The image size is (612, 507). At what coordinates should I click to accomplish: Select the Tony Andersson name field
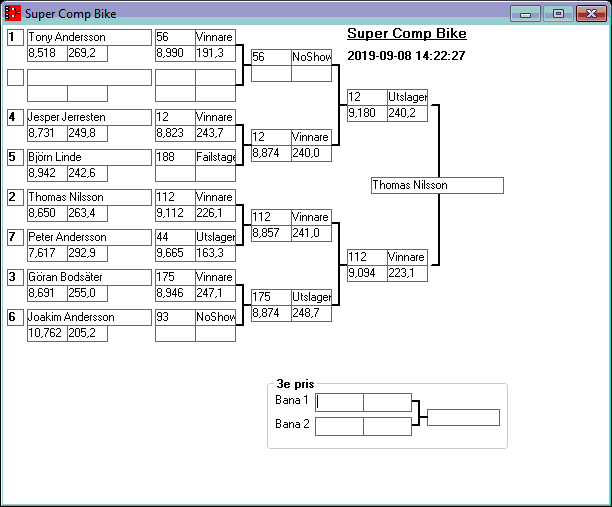click(x=87, y=37)
